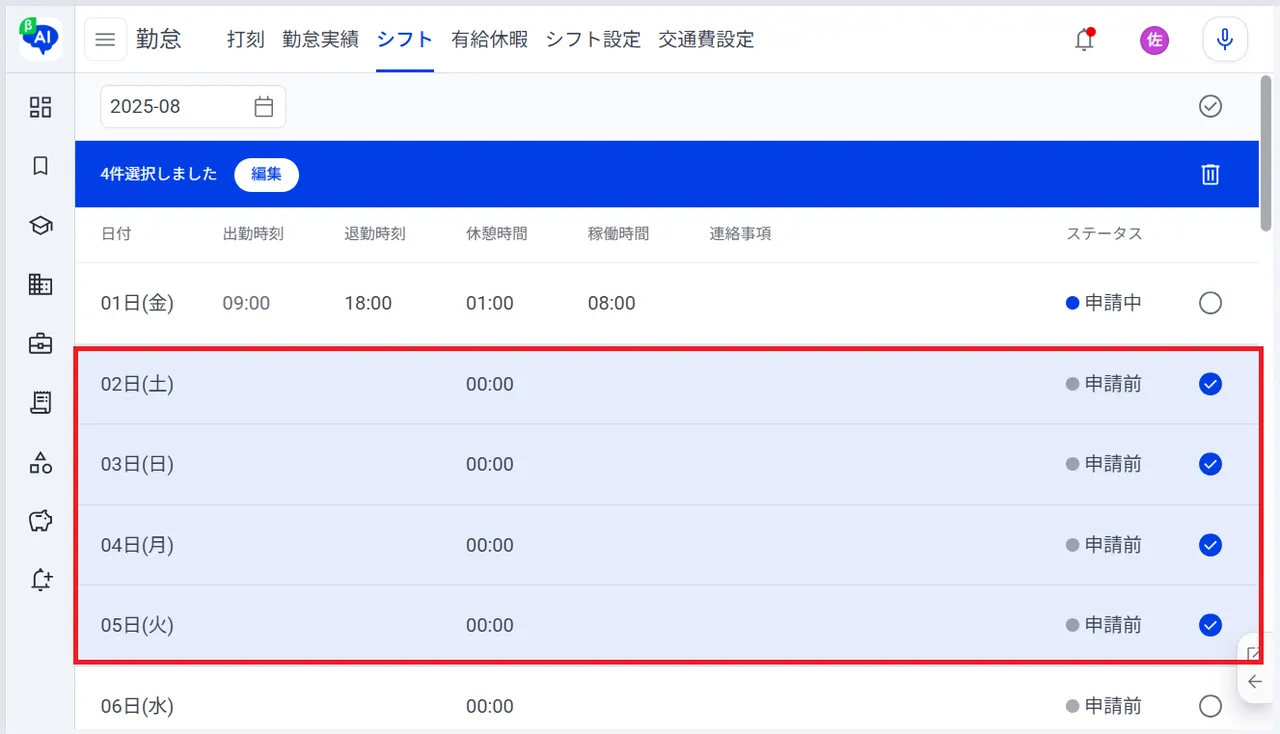1280x734 pixels.
Task: Click the 申請中 status on 01日(金)
Action: (x=1104, y=303)
